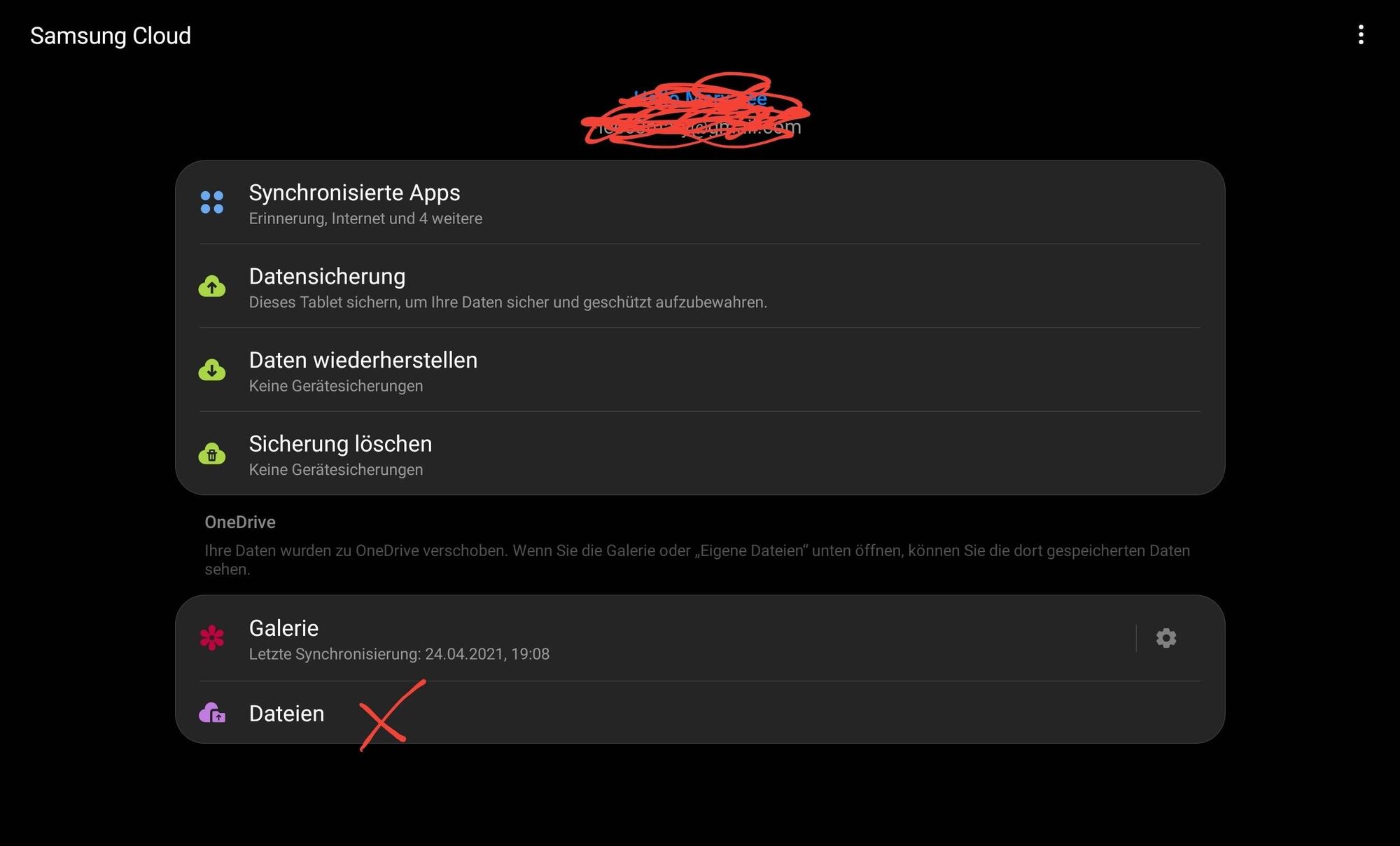Tap the Datensicherung cloud upload icon
The width and height of the screenshot is (1400, 846).
tap(211, 286)
